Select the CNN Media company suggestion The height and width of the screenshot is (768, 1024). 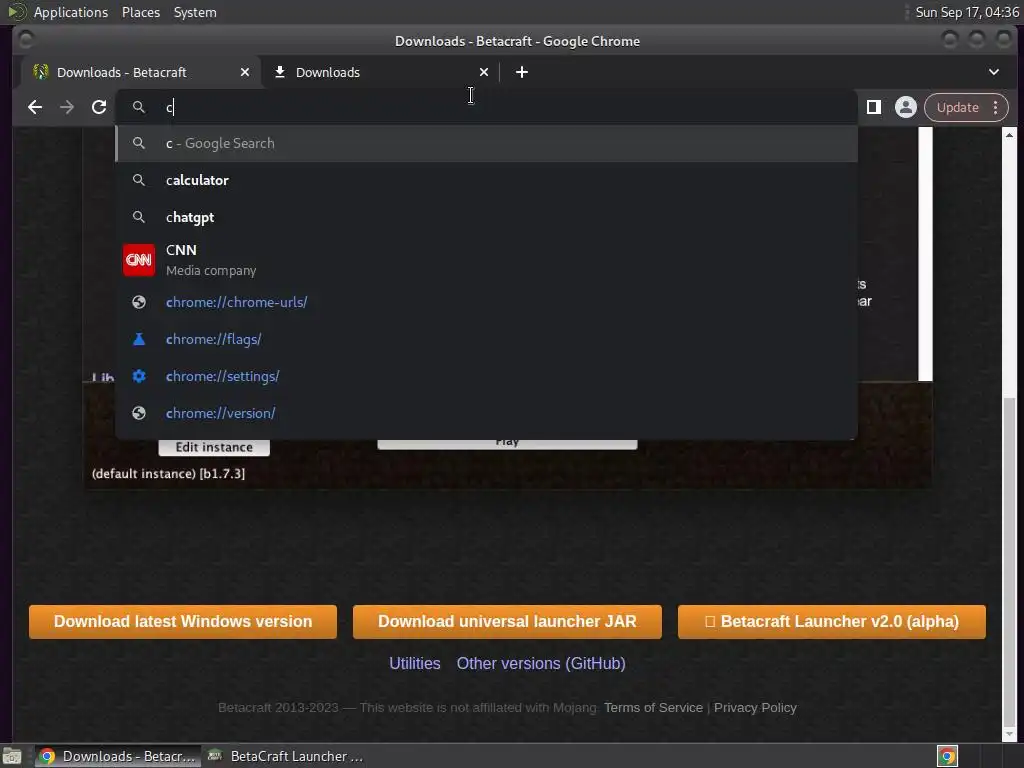pyautogui.click(x=487, y=260)
